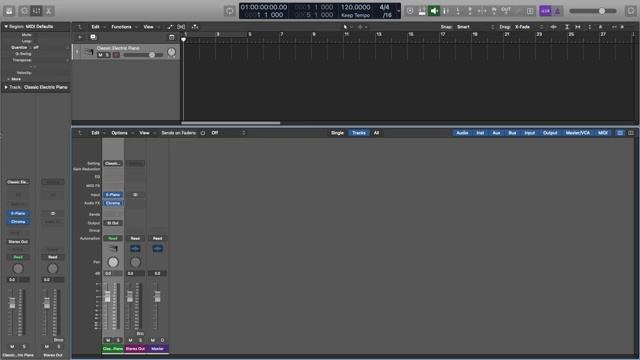Toggle the flex show/hide button
This screenshot has width=640, height=360.
tap(182, 27)
